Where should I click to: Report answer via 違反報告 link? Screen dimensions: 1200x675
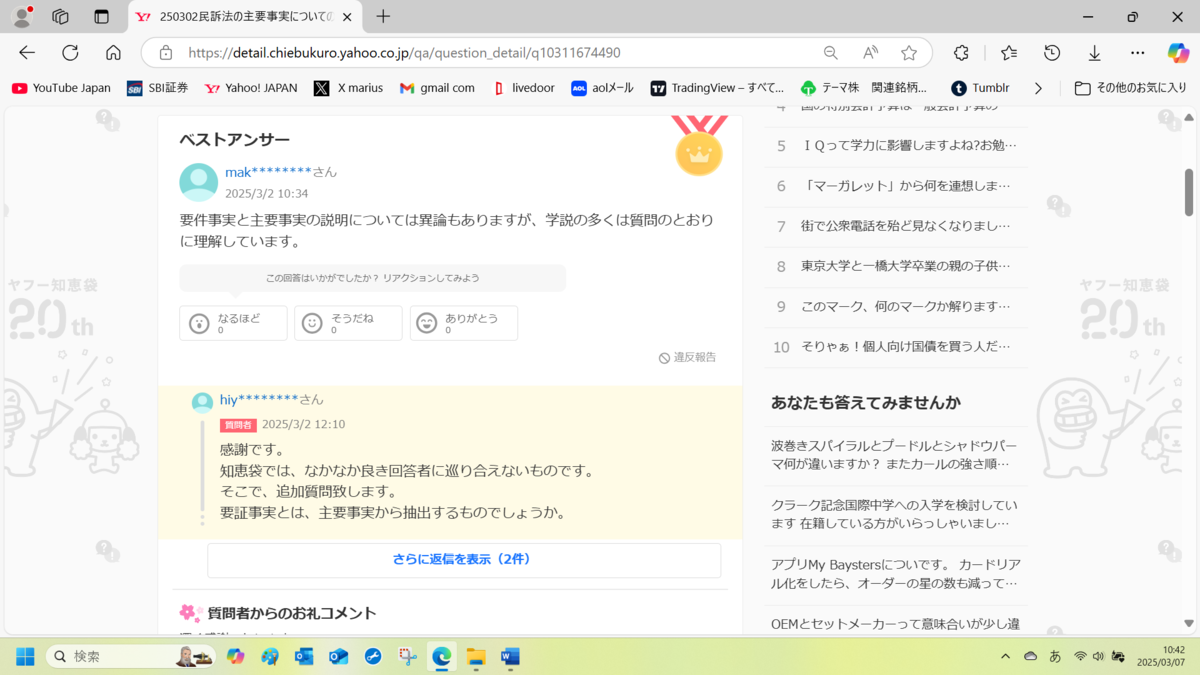coord(687,357)
